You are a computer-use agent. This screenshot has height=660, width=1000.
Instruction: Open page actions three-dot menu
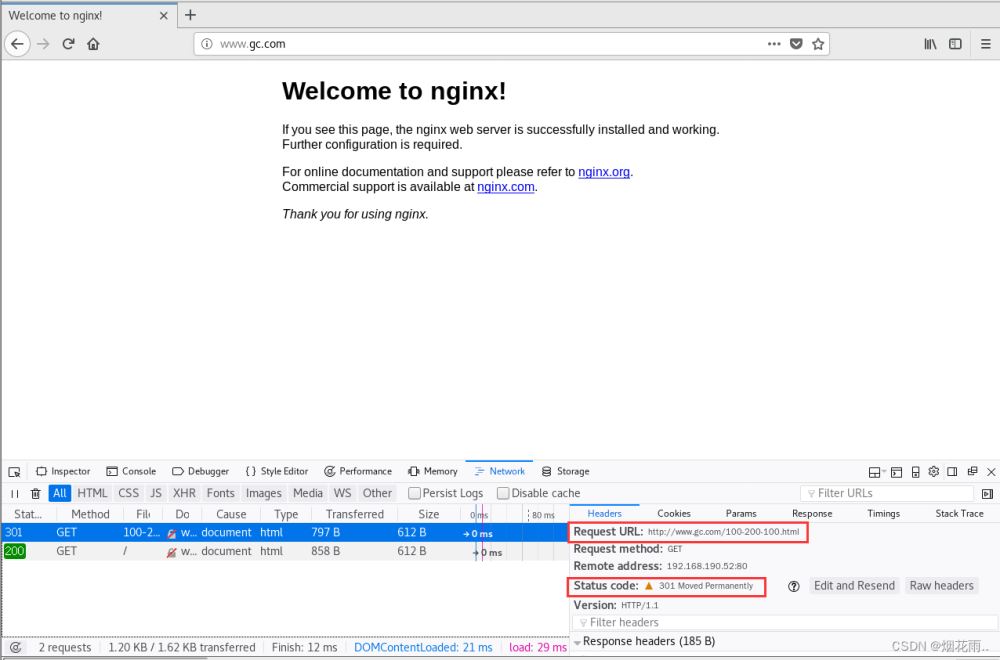(x=774, y=44)
